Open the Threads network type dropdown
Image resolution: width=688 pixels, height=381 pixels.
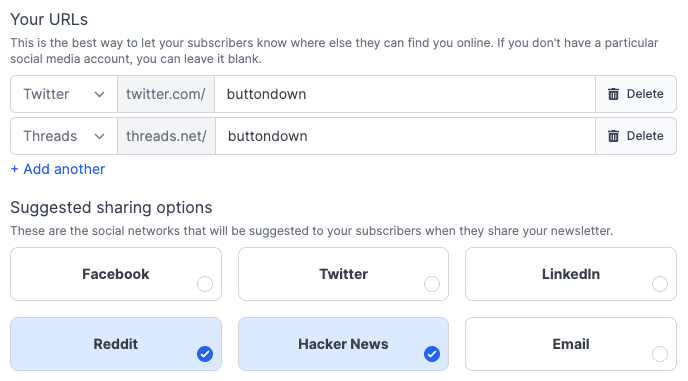64,136
